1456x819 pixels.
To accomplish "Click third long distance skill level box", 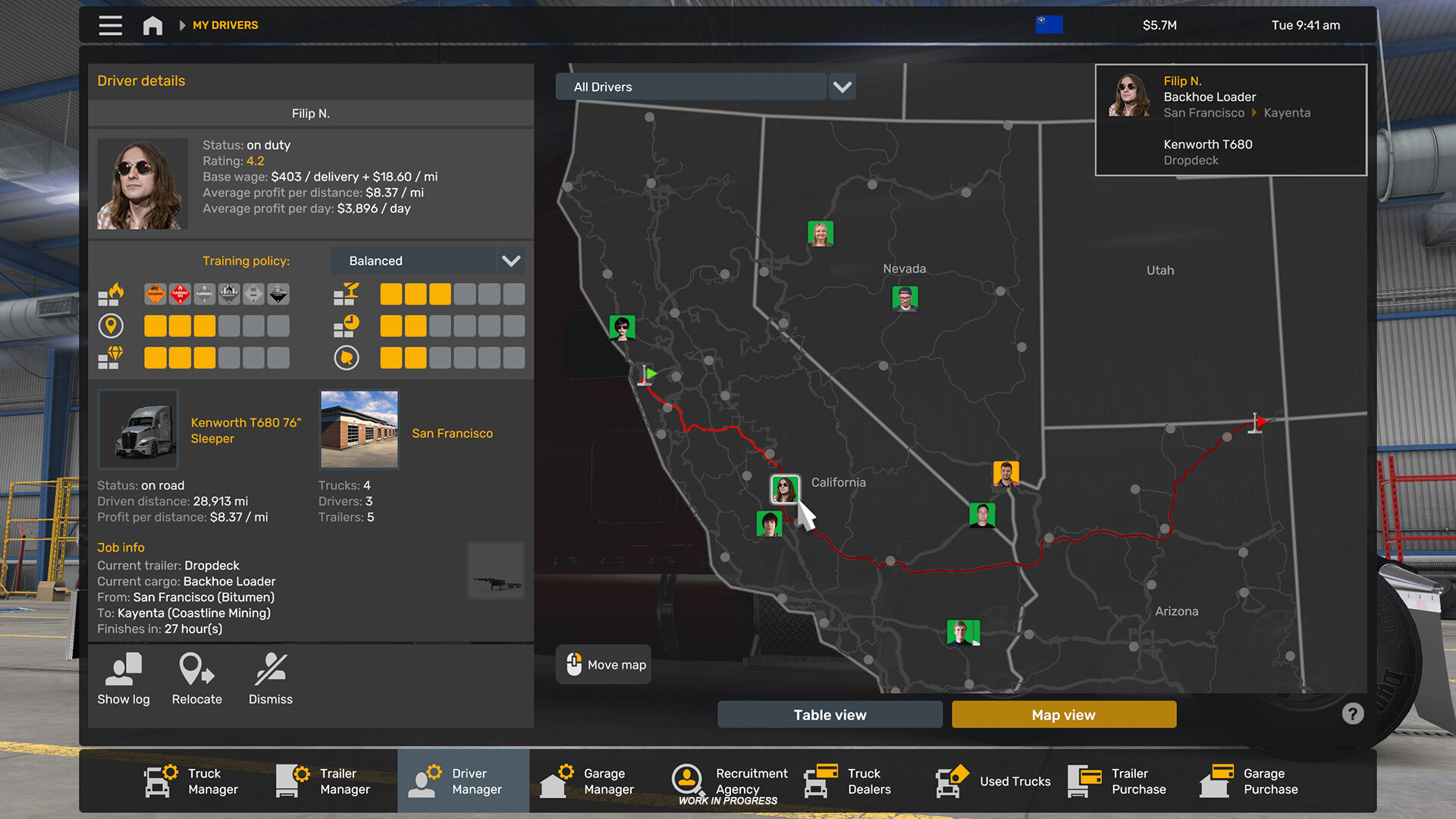I will click(204, 326).
